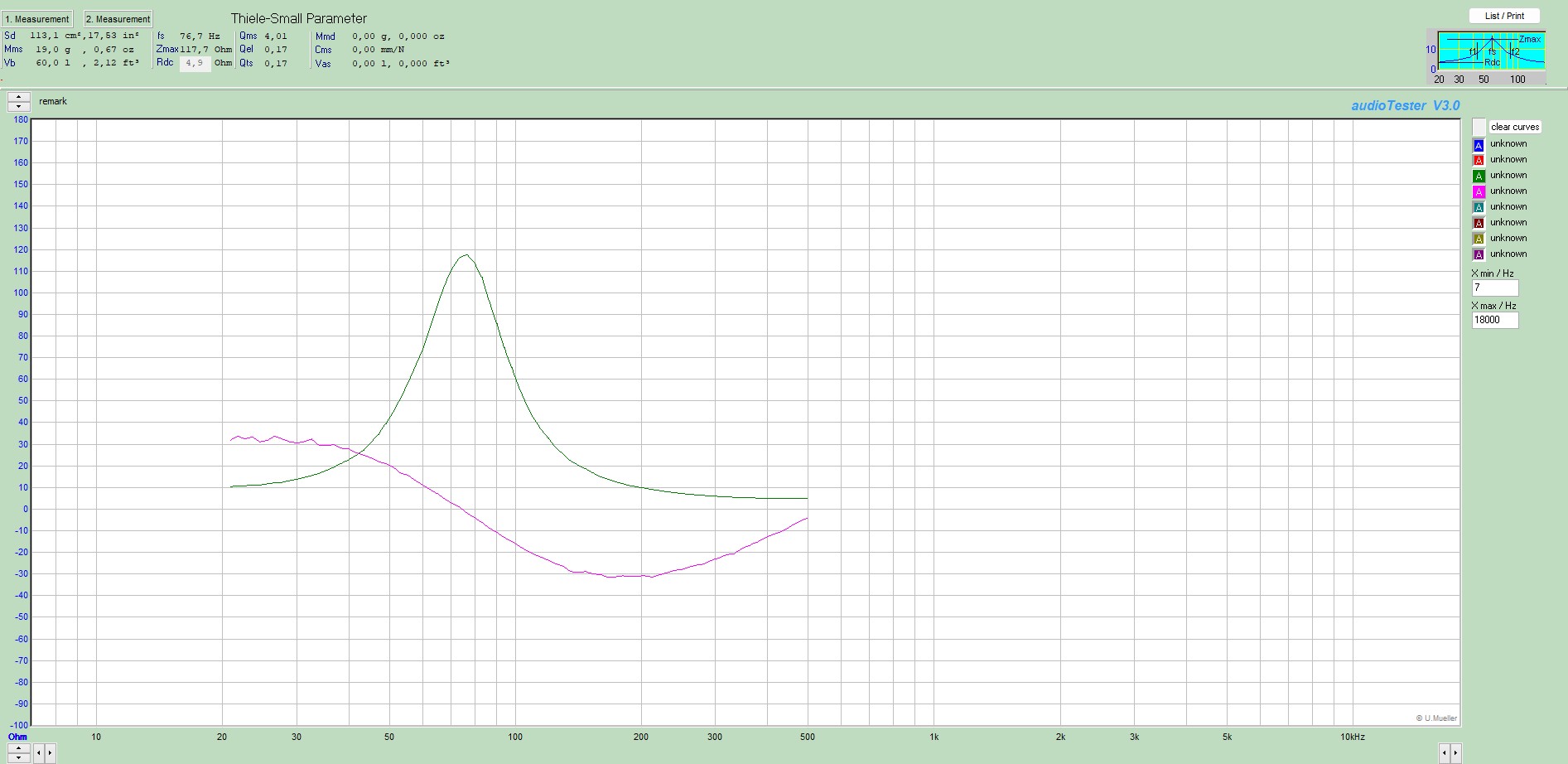Click the Mms value 19,0 g

click(53, 50)
